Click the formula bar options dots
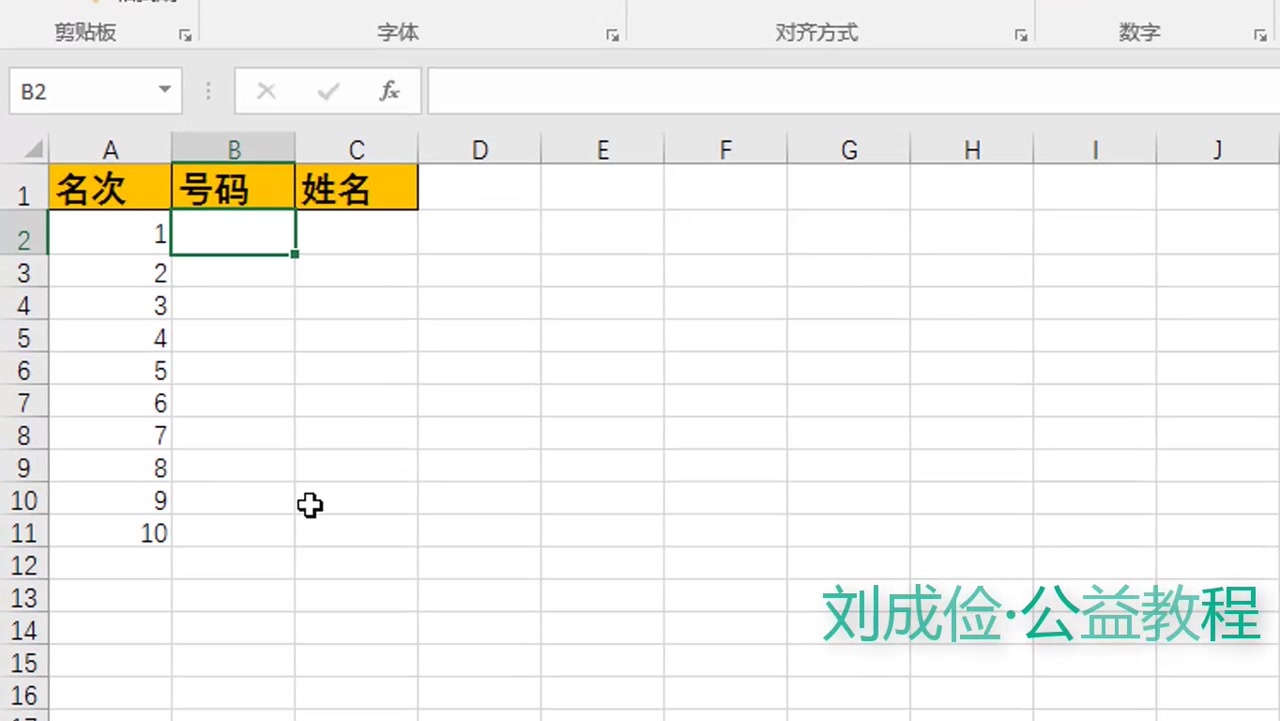This screenshot has height=721, width=1280. [x=208, y=91]
